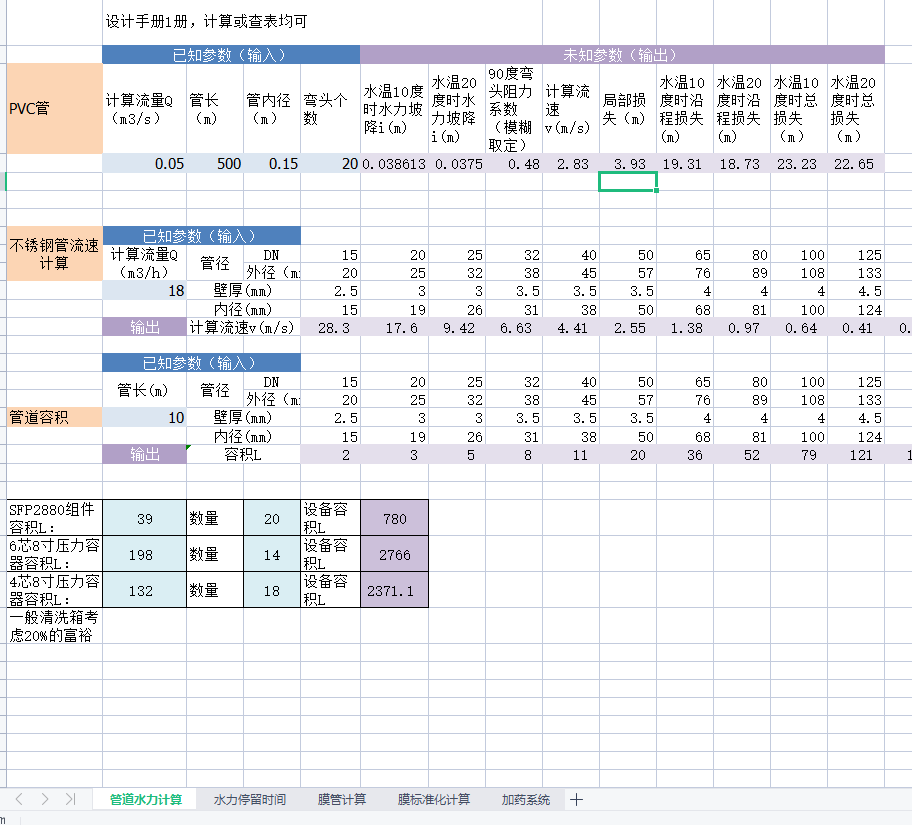
Task: Click the PVC flow input 0.05
Action: click(145, 163)
